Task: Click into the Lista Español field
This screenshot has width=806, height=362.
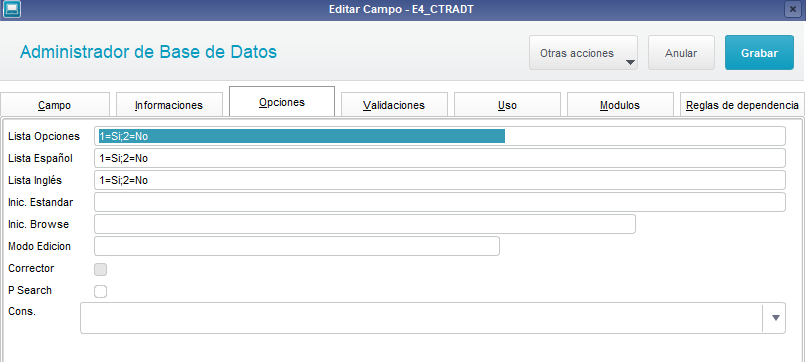Action: (440, 158)
